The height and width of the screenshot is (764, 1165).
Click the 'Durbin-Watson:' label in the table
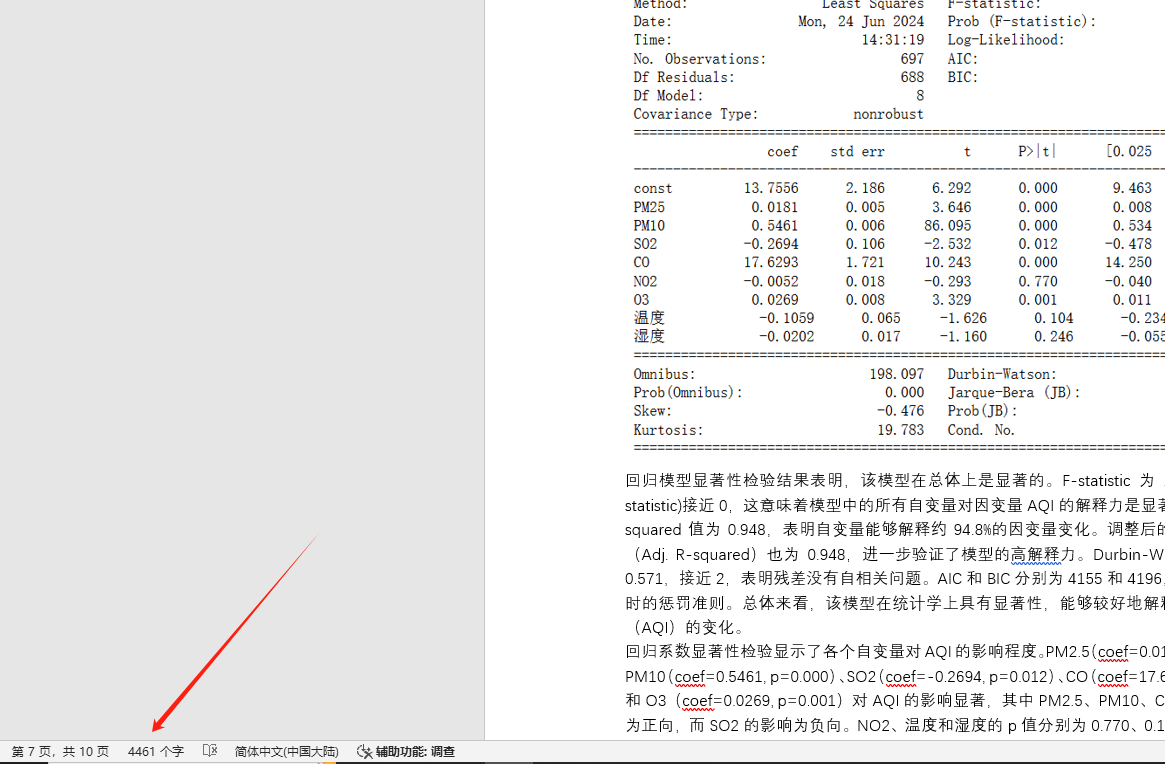[1002, 375]
